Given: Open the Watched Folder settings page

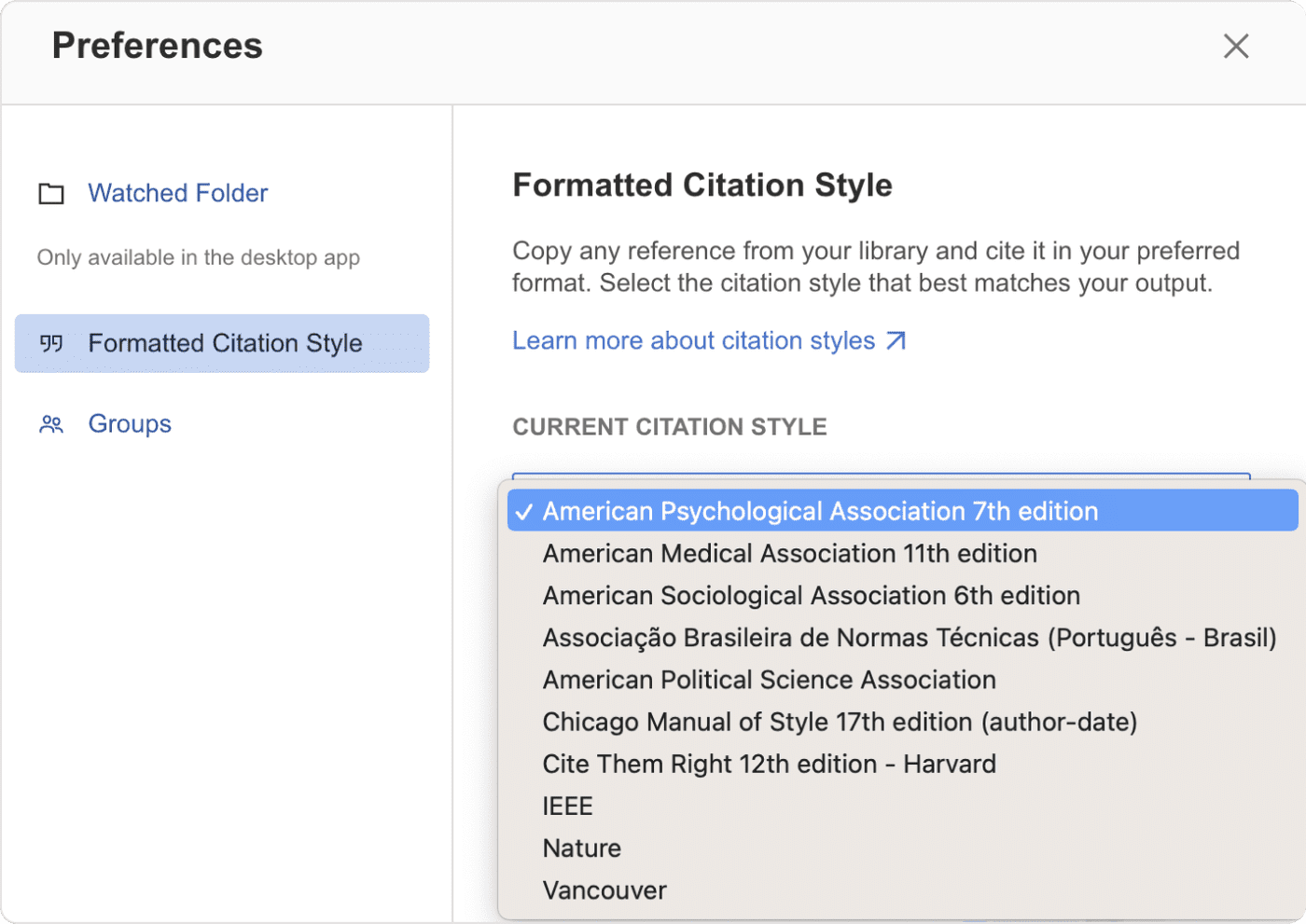Looking at the screenshot, I should (177, 193).
